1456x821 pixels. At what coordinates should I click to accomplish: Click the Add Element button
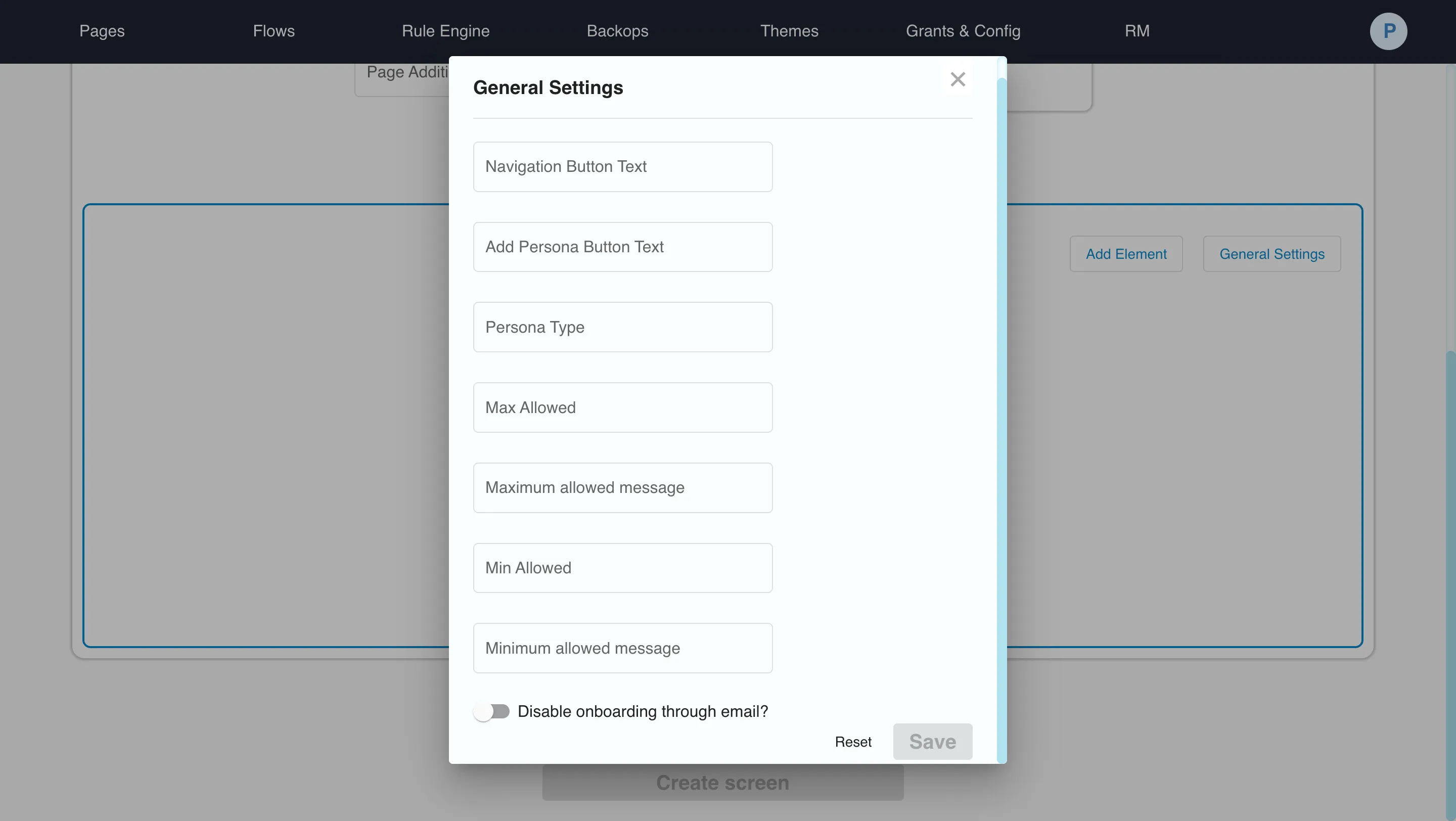[x=1126, y=254]
